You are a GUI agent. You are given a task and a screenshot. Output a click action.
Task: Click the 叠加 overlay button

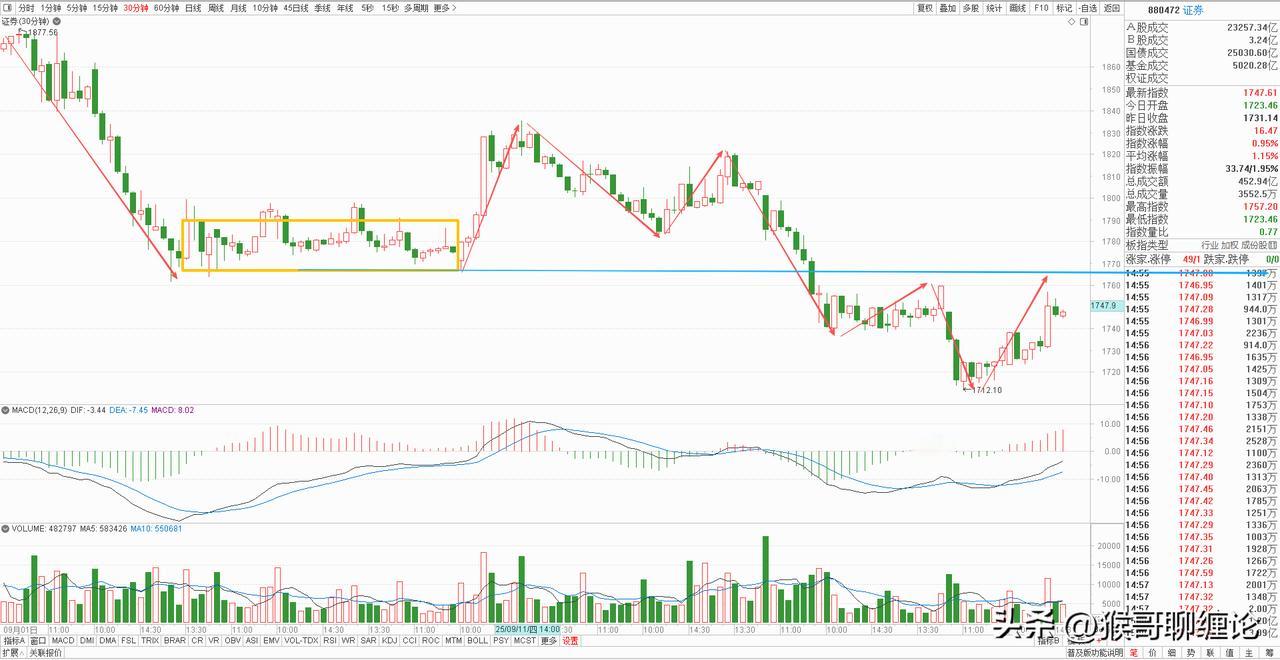[948, 8]
